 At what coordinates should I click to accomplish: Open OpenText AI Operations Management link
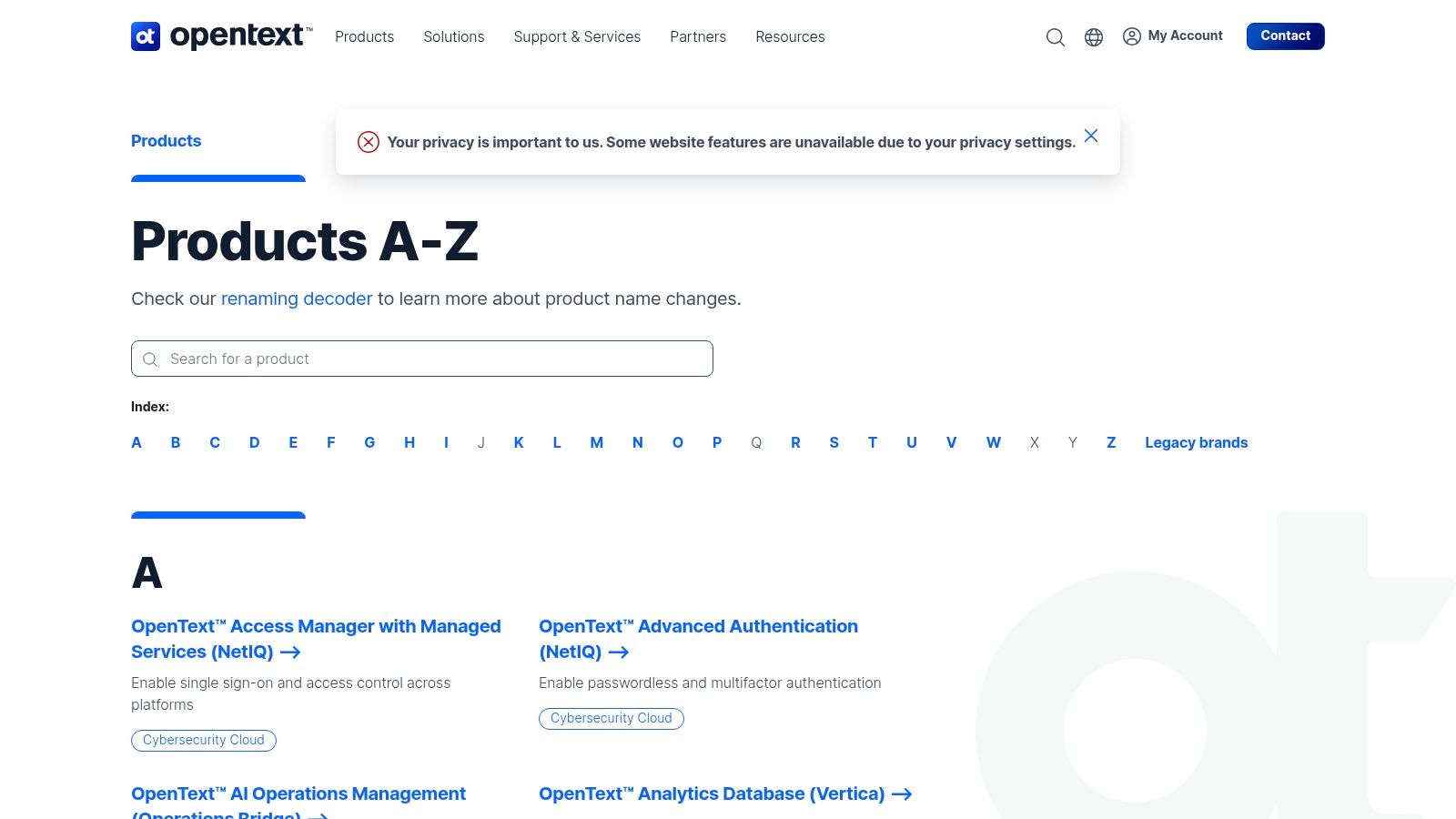pyautogui.click(x=298, y=794)
